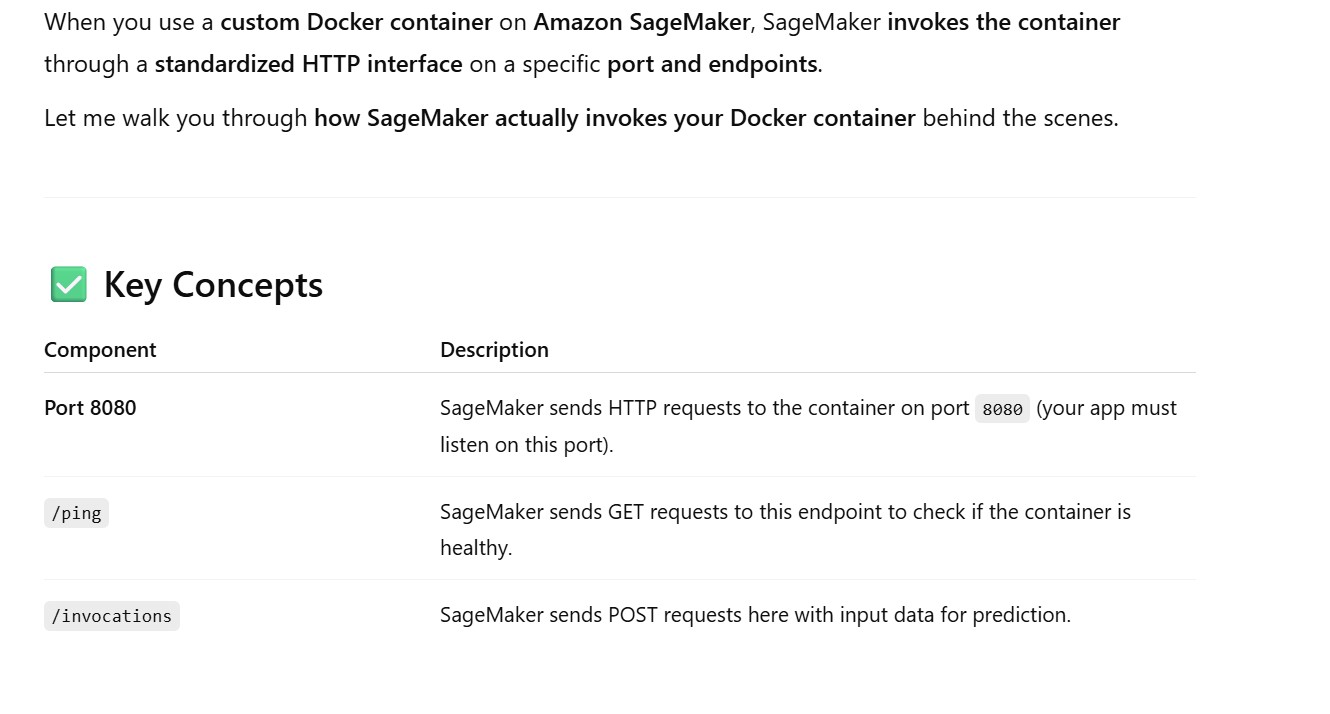Click bold text custom Docker container

click(x=356, y=22)
